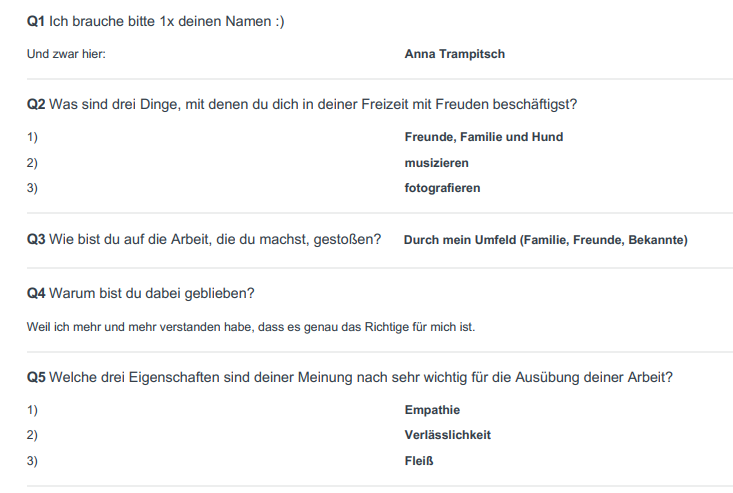
Task: Select the answer 'Durch mein Umfeld'
Action: [x=546, y=240]
